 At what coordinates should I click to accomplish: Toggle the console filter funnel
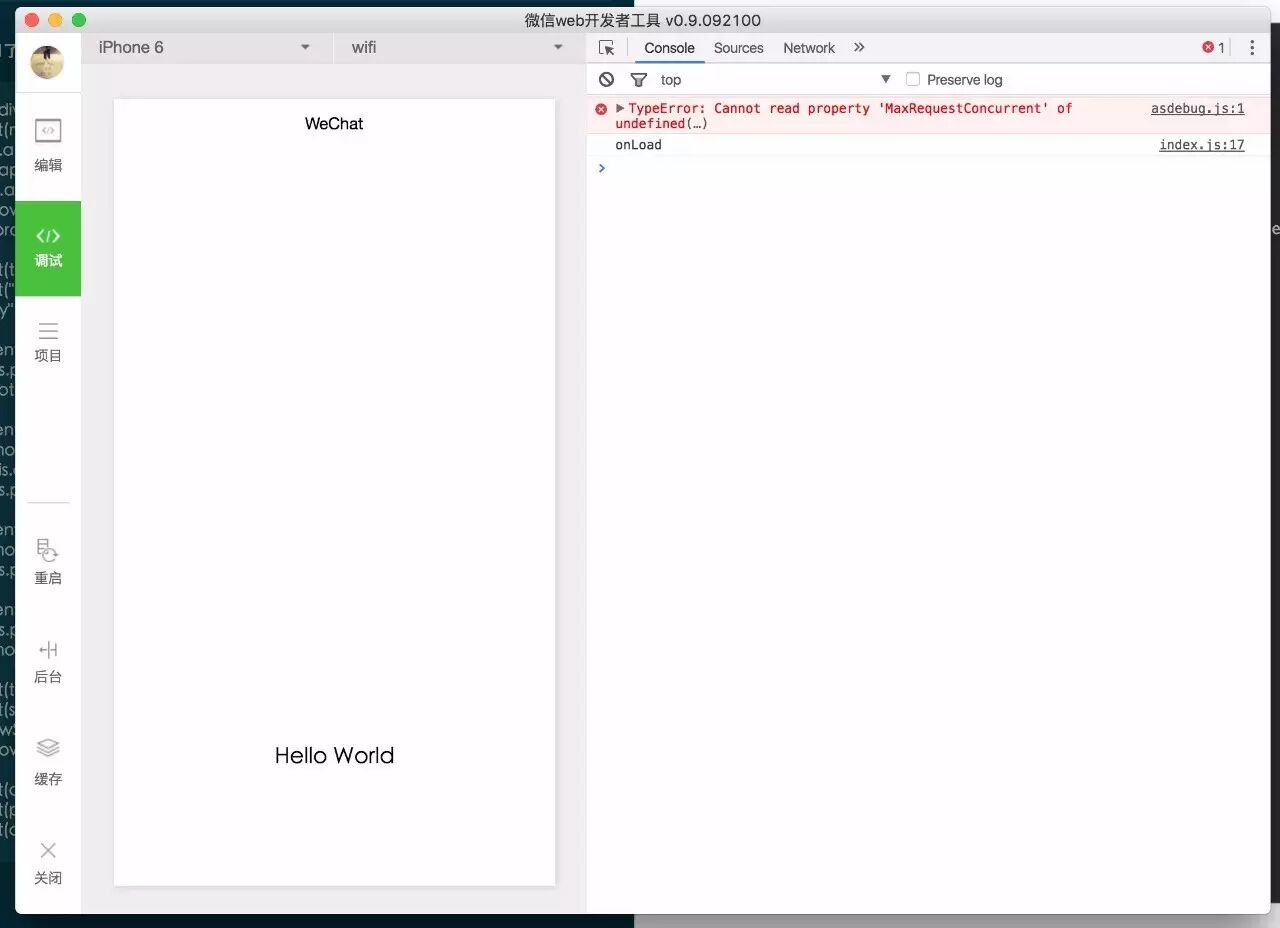(639, 79)
